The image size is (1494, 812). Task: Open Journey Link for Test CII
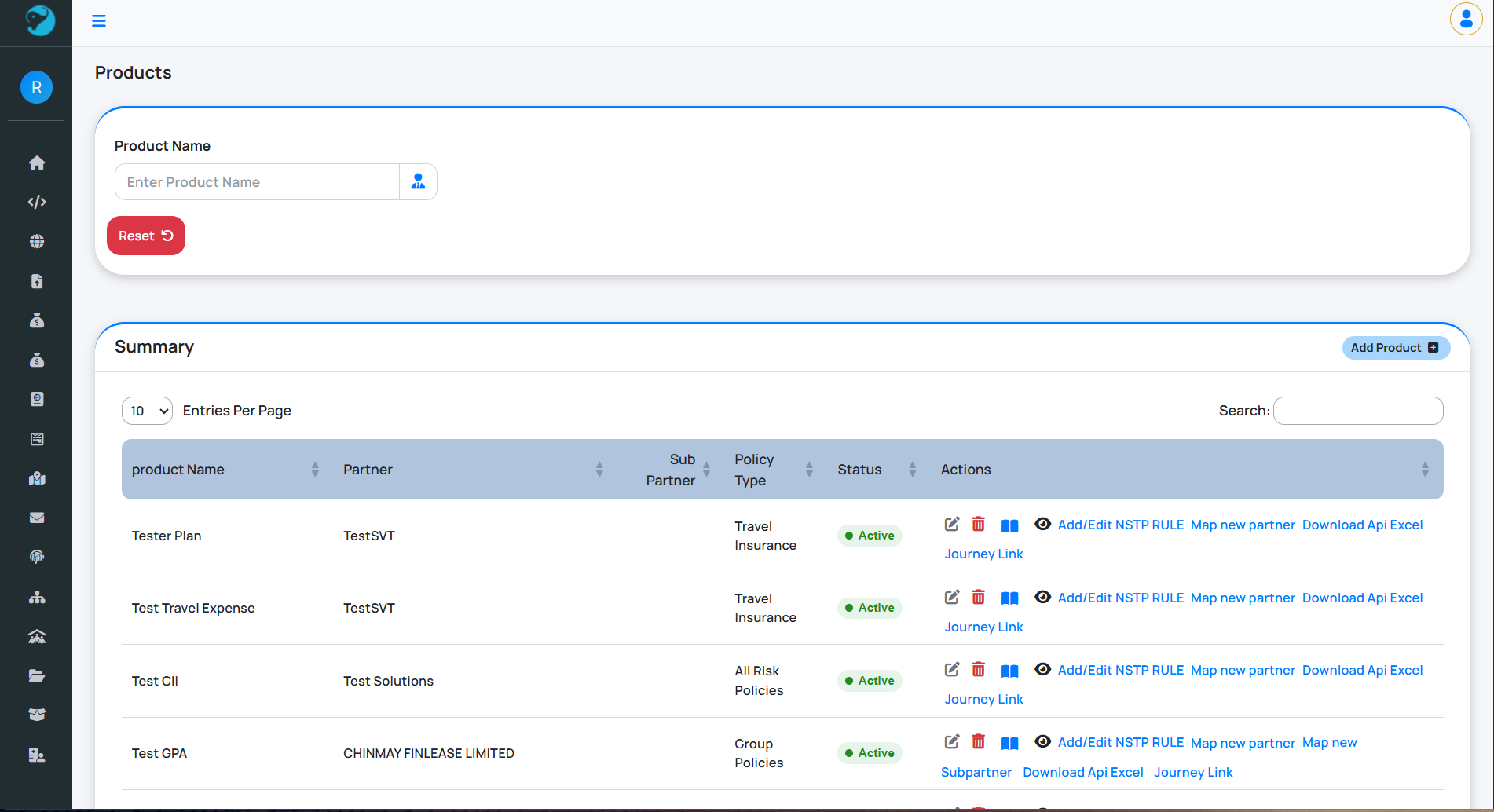click(x=983, y=699)
